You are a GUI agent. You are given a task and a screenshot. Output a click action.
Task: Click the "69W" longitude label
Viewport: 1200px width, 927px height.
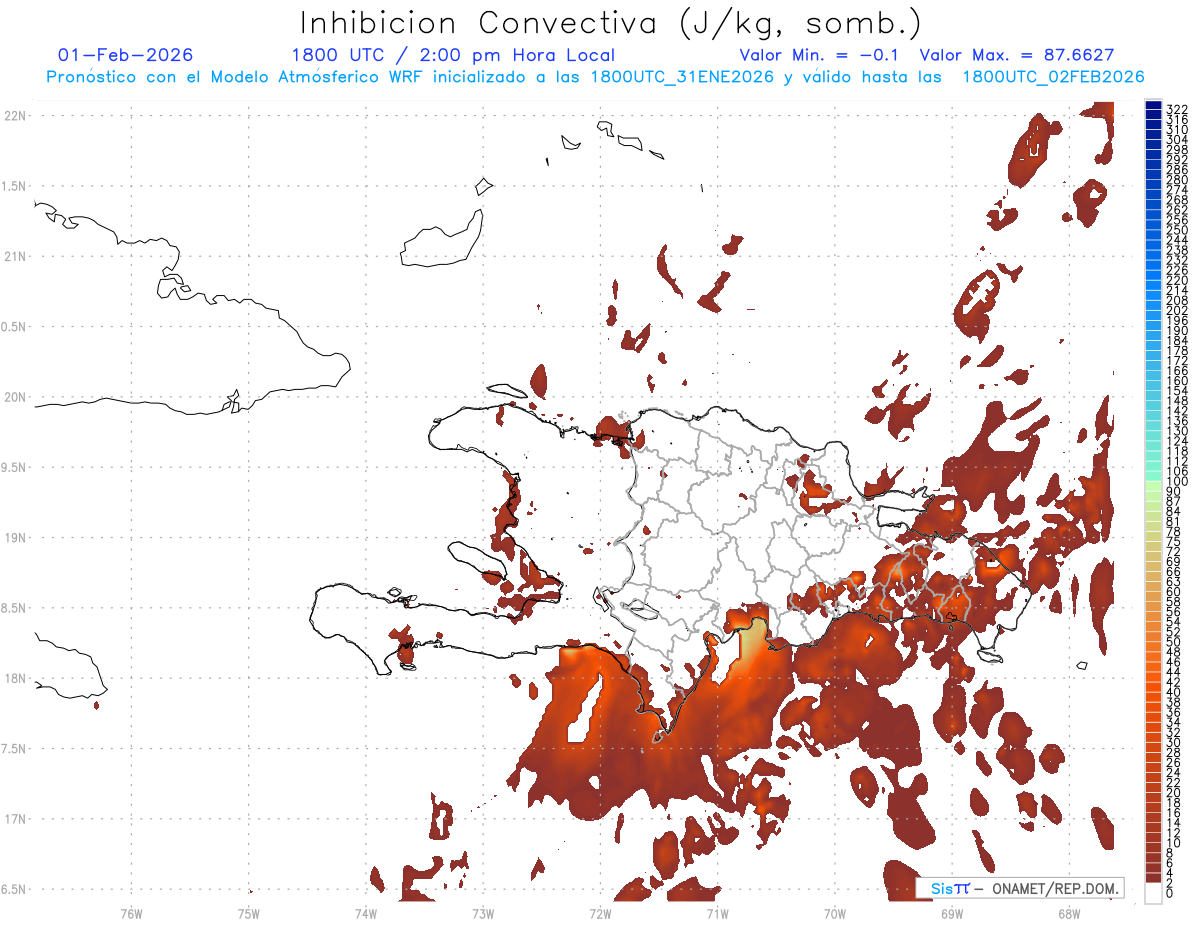point(952,912)
